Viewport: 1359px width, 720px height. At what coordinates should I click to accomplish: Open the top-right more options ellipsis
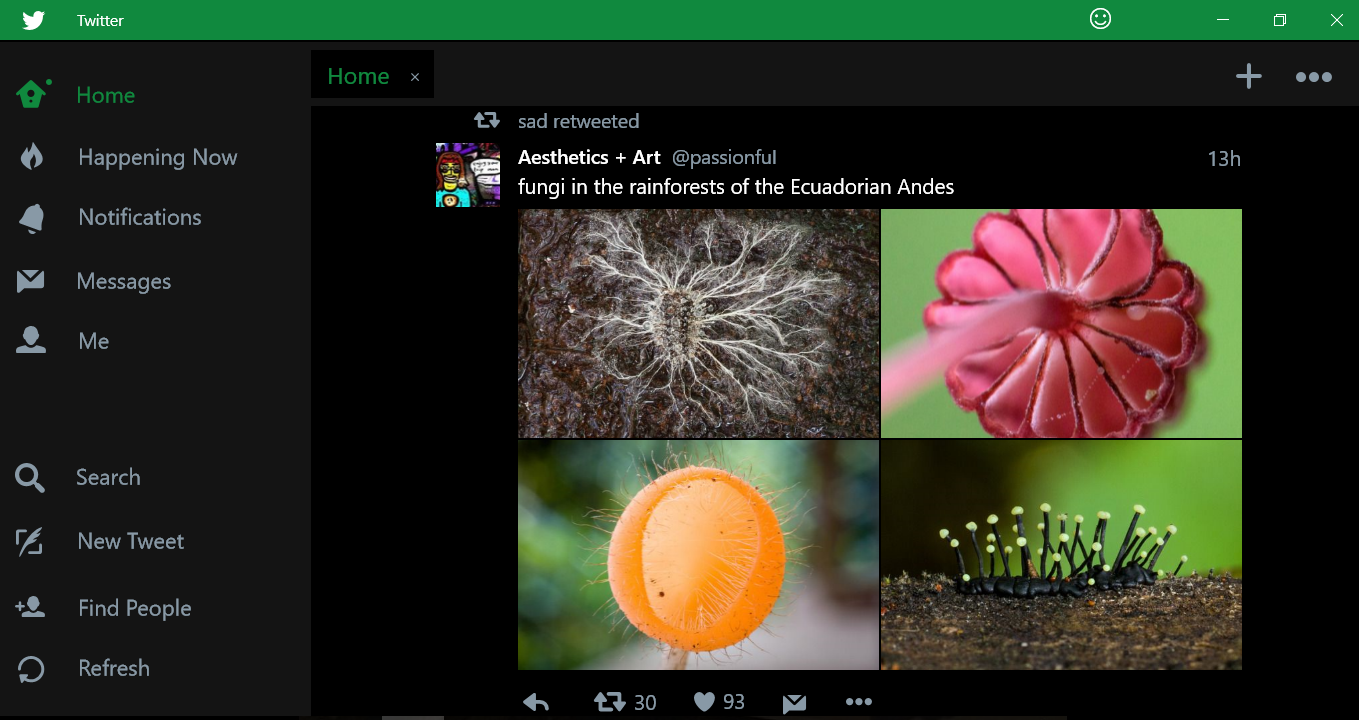pyautogui.click(x=1313, y=77)
